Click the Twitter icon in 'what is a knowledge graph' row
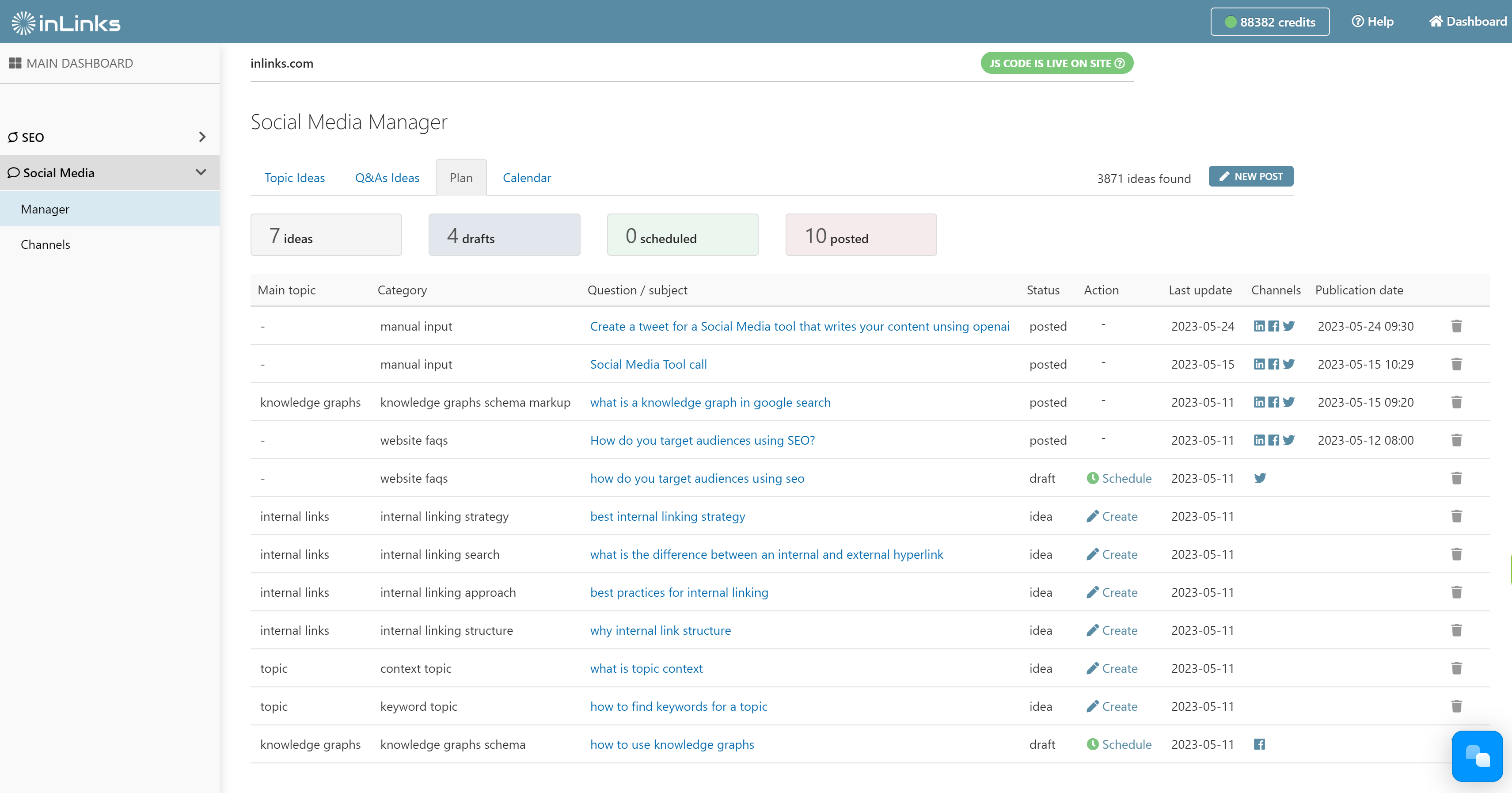 [1288, 402]
